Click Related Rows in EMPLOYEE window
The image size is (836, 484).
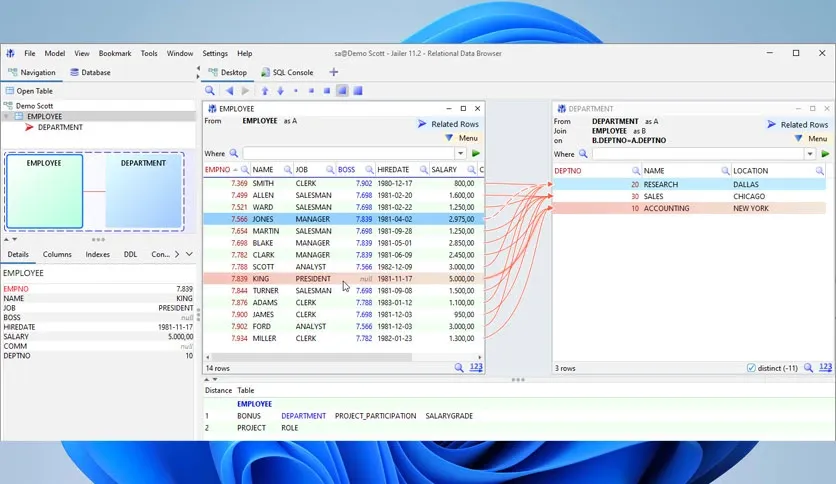[x=449, y=124]
